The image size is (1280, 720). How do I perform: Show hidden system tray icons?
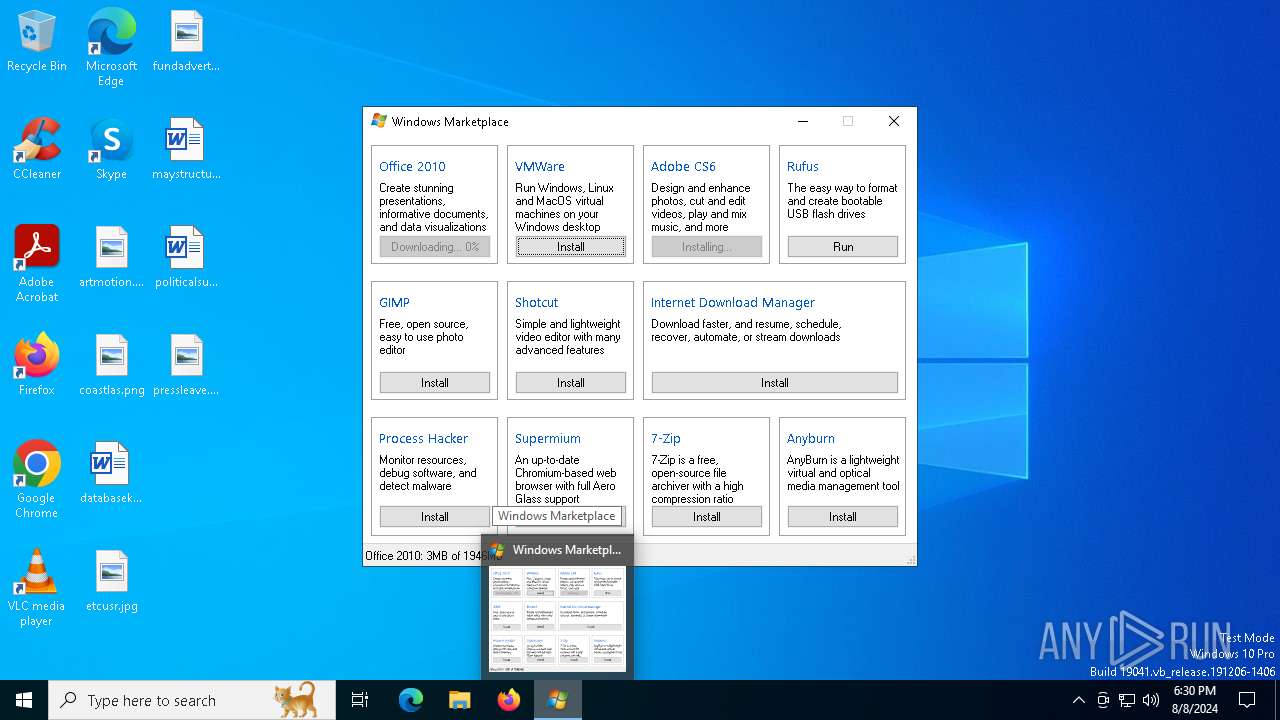coord(1078,700)
